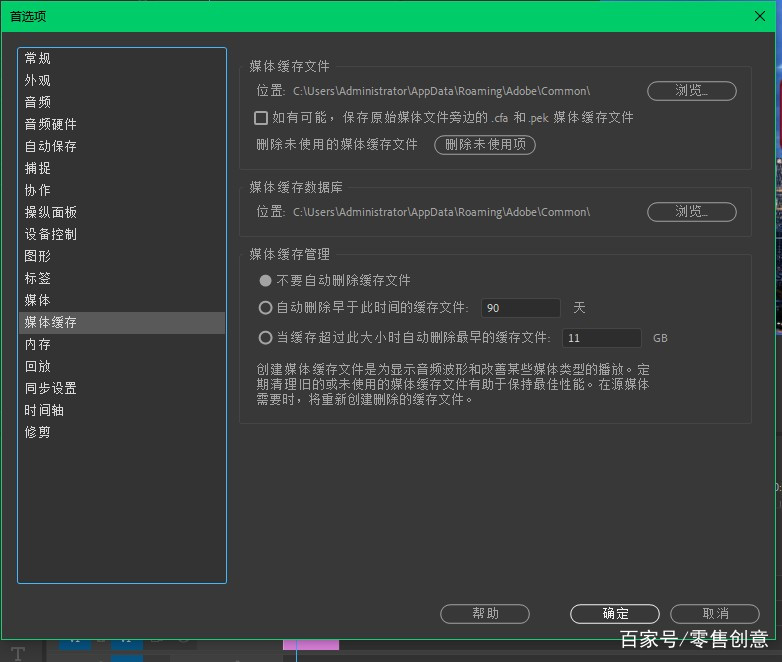Open the 内存 preferences category
Viewport: 782px width, 662px height.
(122, 344)
